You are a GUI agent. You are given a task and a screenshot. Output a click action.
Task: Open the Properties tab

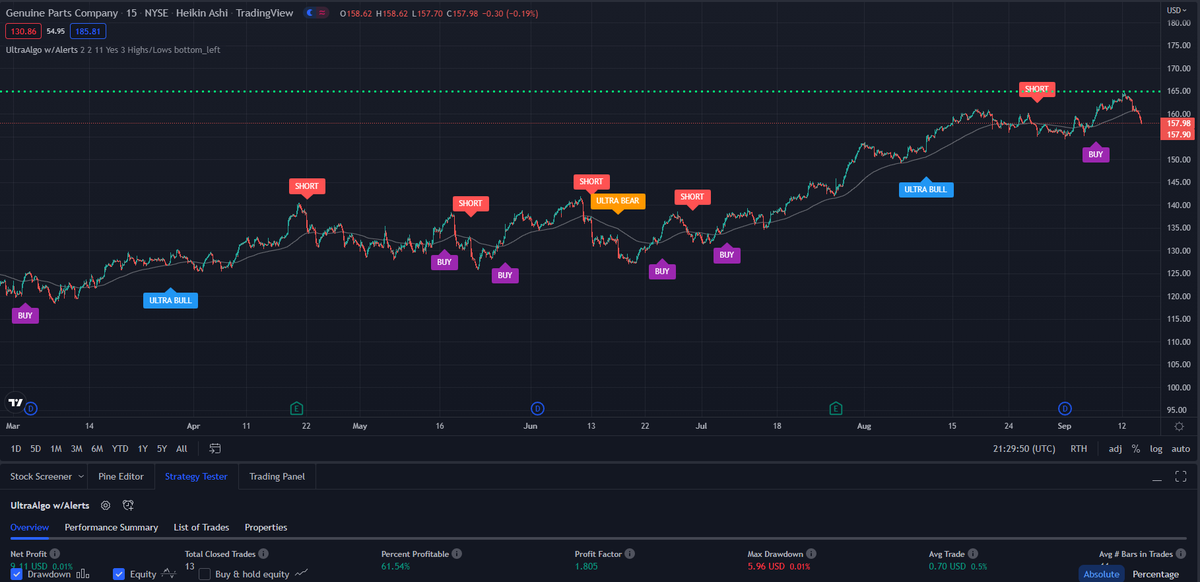pos(266,527)
